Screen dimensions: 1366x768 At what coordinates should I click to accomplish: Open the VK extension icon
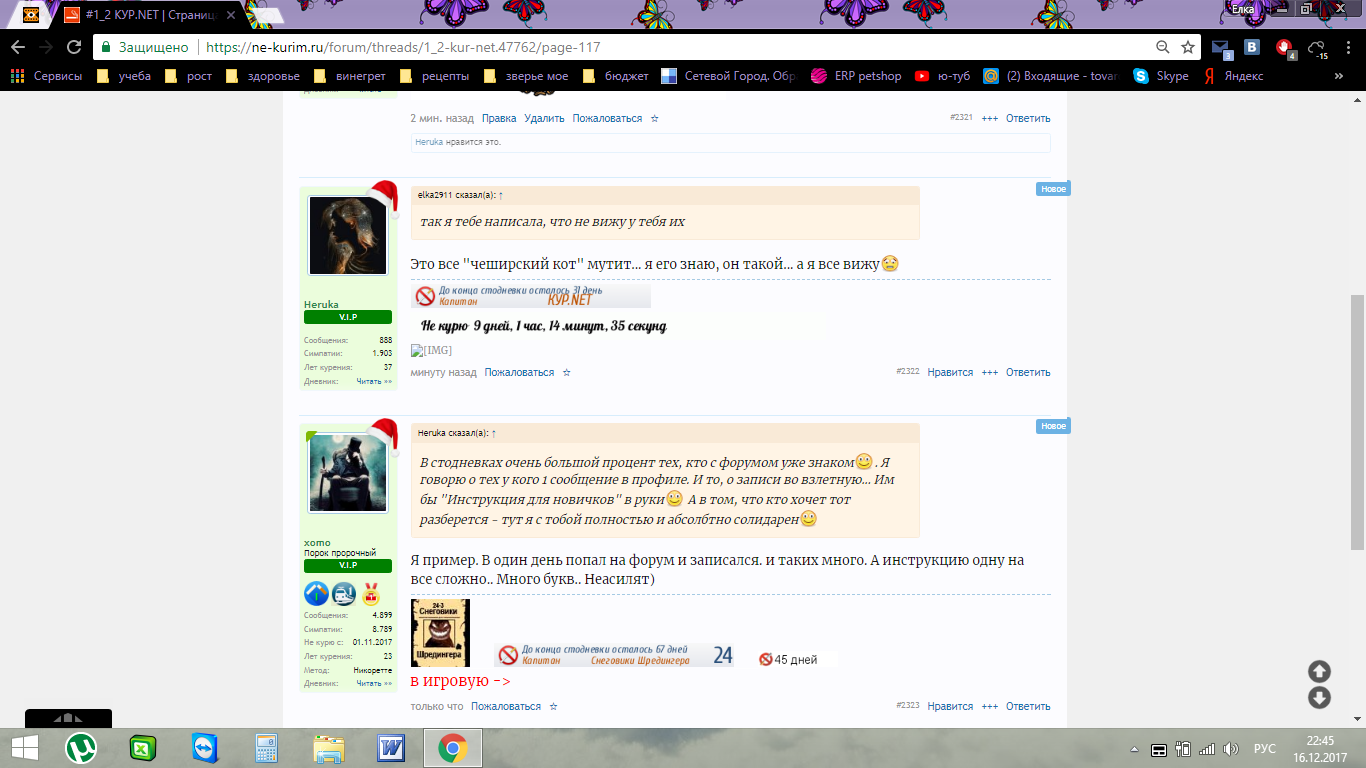[1252, 47]
